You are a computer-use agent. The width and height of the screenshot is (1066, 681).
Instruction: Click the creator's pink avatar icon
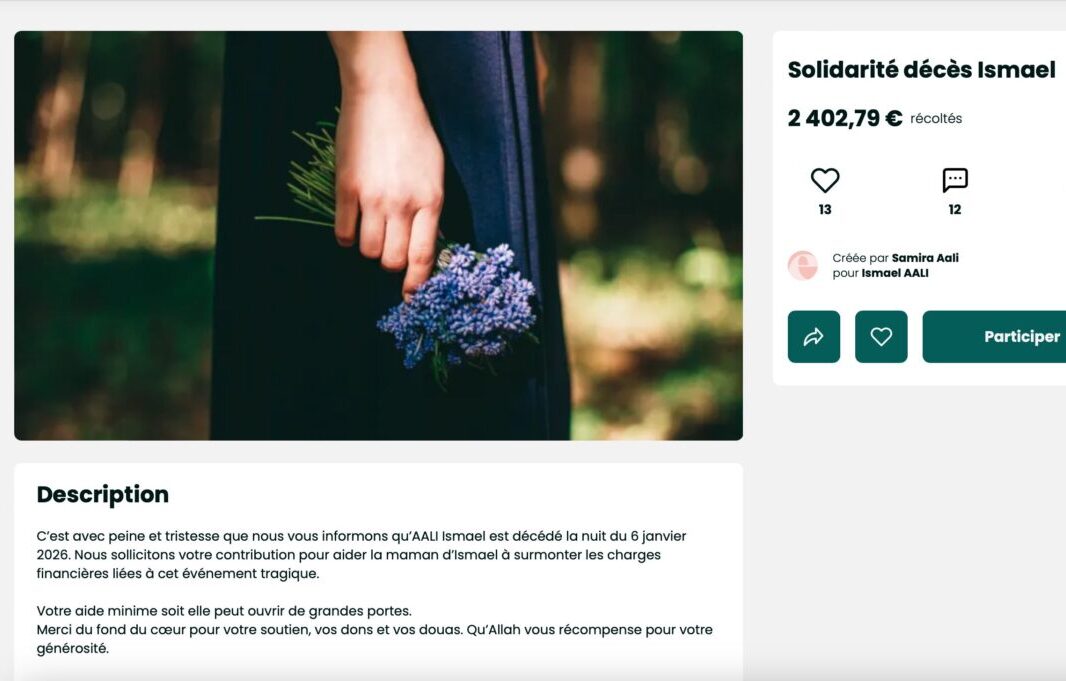pyautogui.click(x=802, y=265)
